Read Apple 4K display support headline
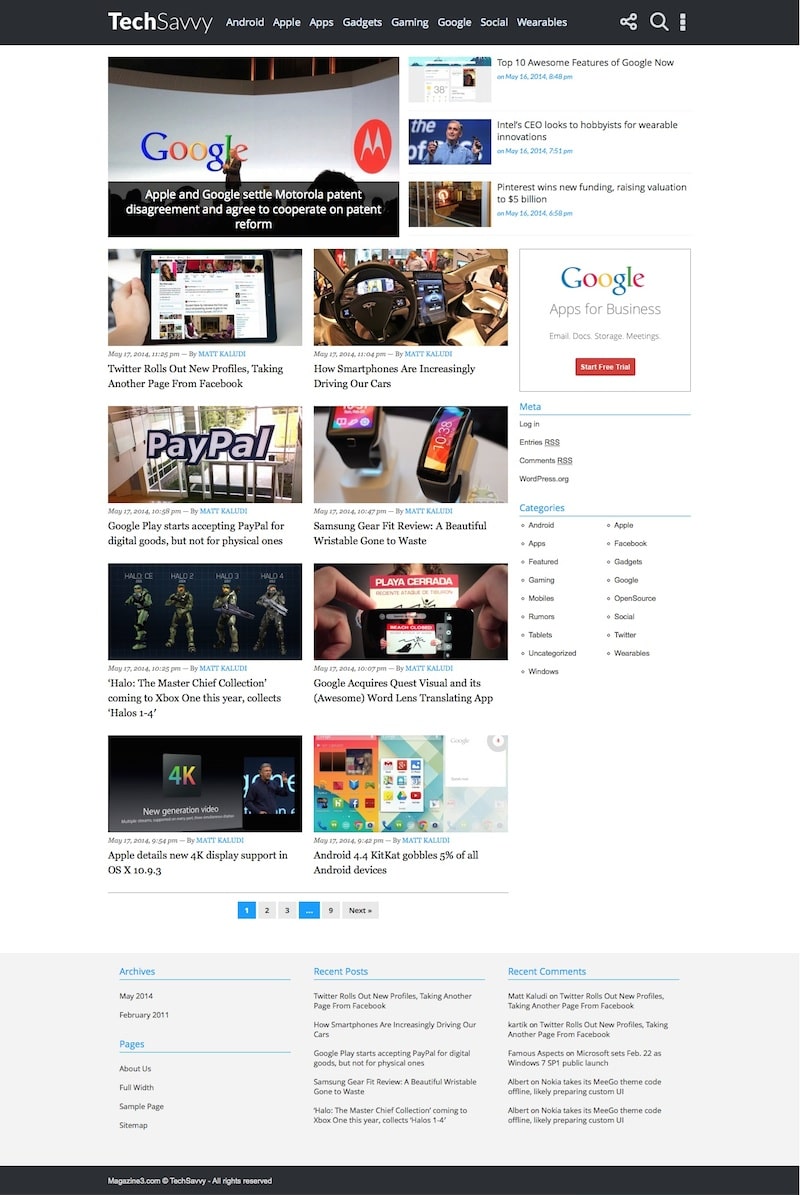The width and height of the screenshot is (800, 1195). coord(198,862)
